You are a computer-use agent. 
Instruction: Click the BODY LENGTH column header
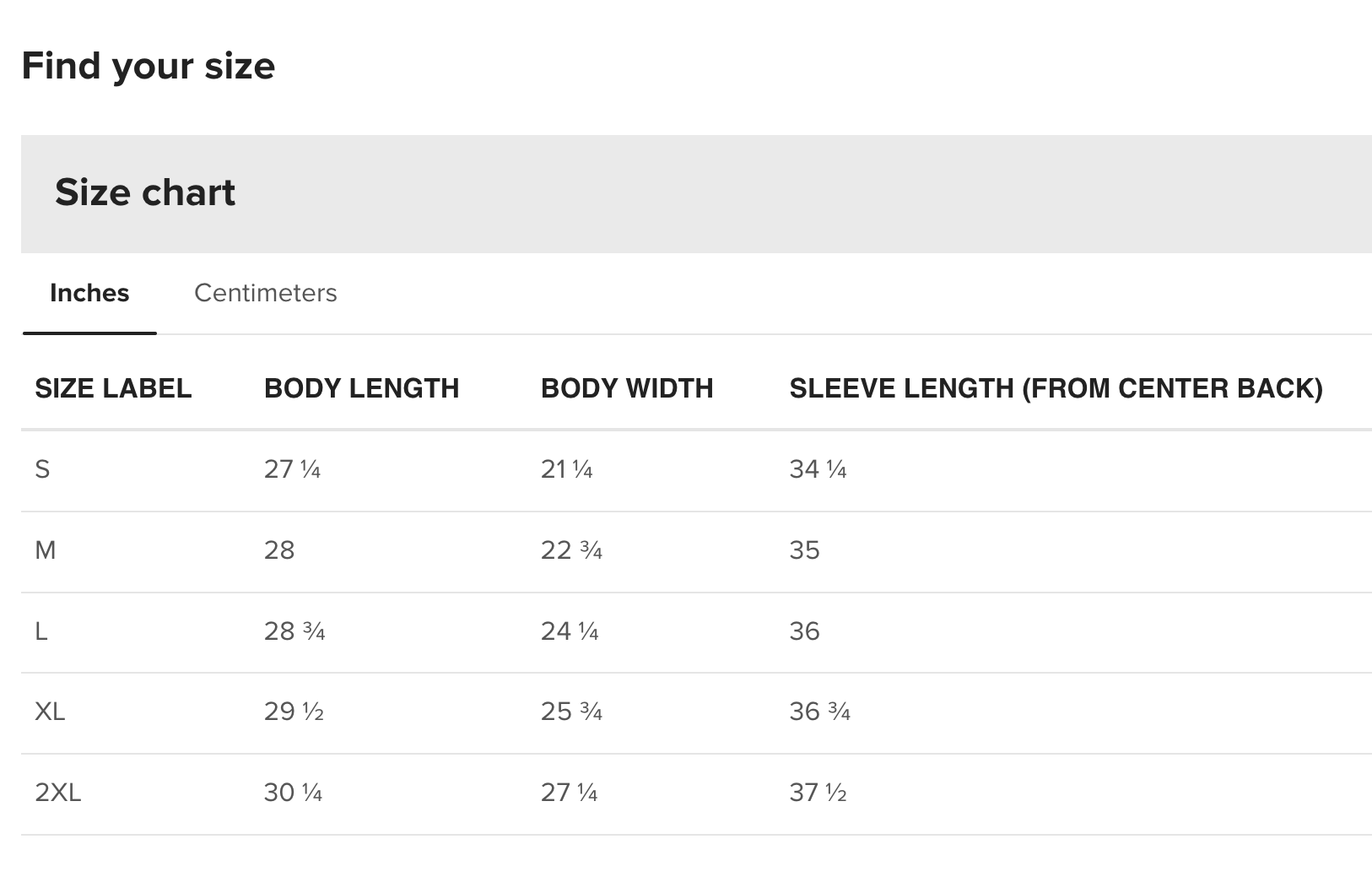coord(361,388)
